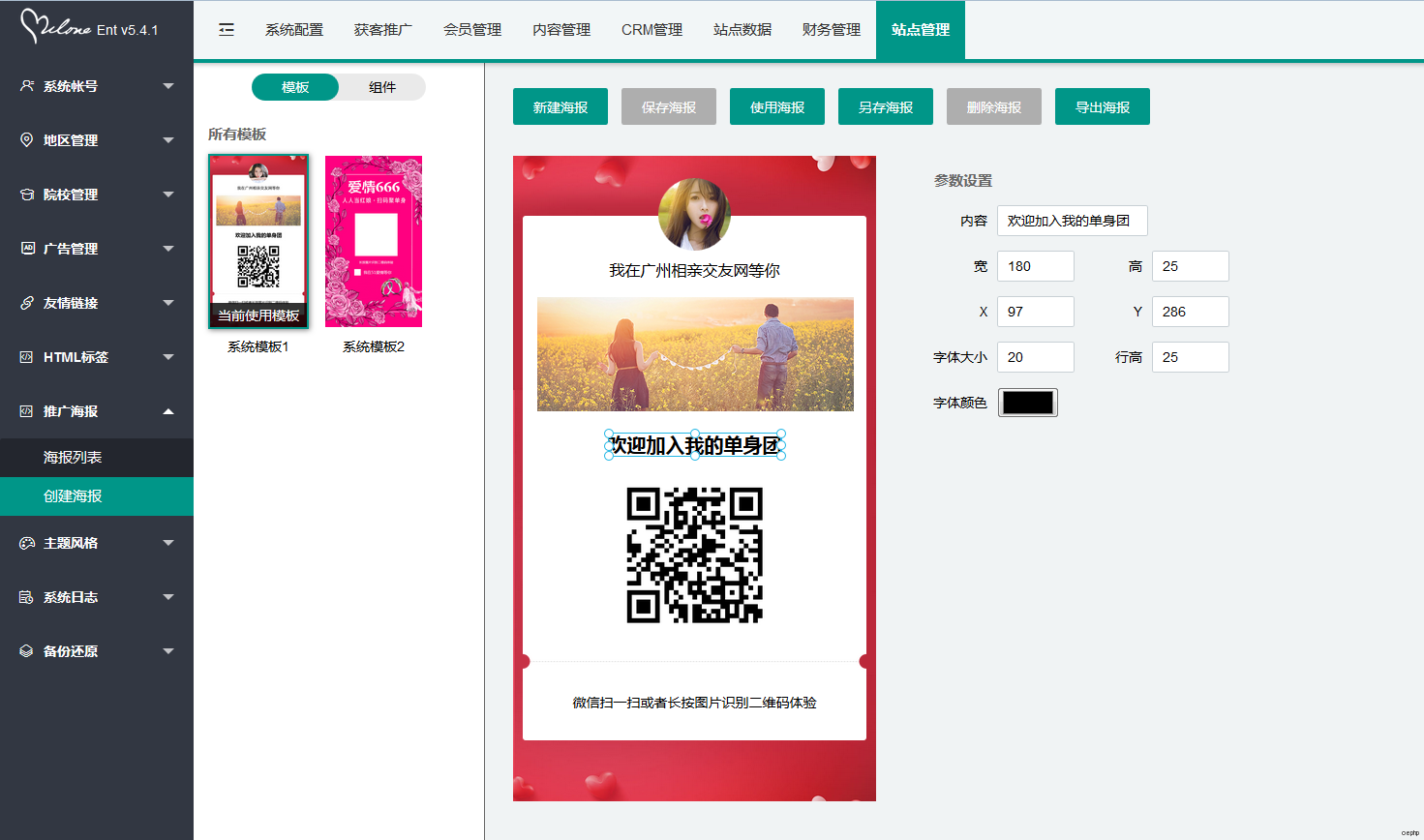Click the 新建海报 button
This screenshot has width=1424, height=840.
coord(561,106)
